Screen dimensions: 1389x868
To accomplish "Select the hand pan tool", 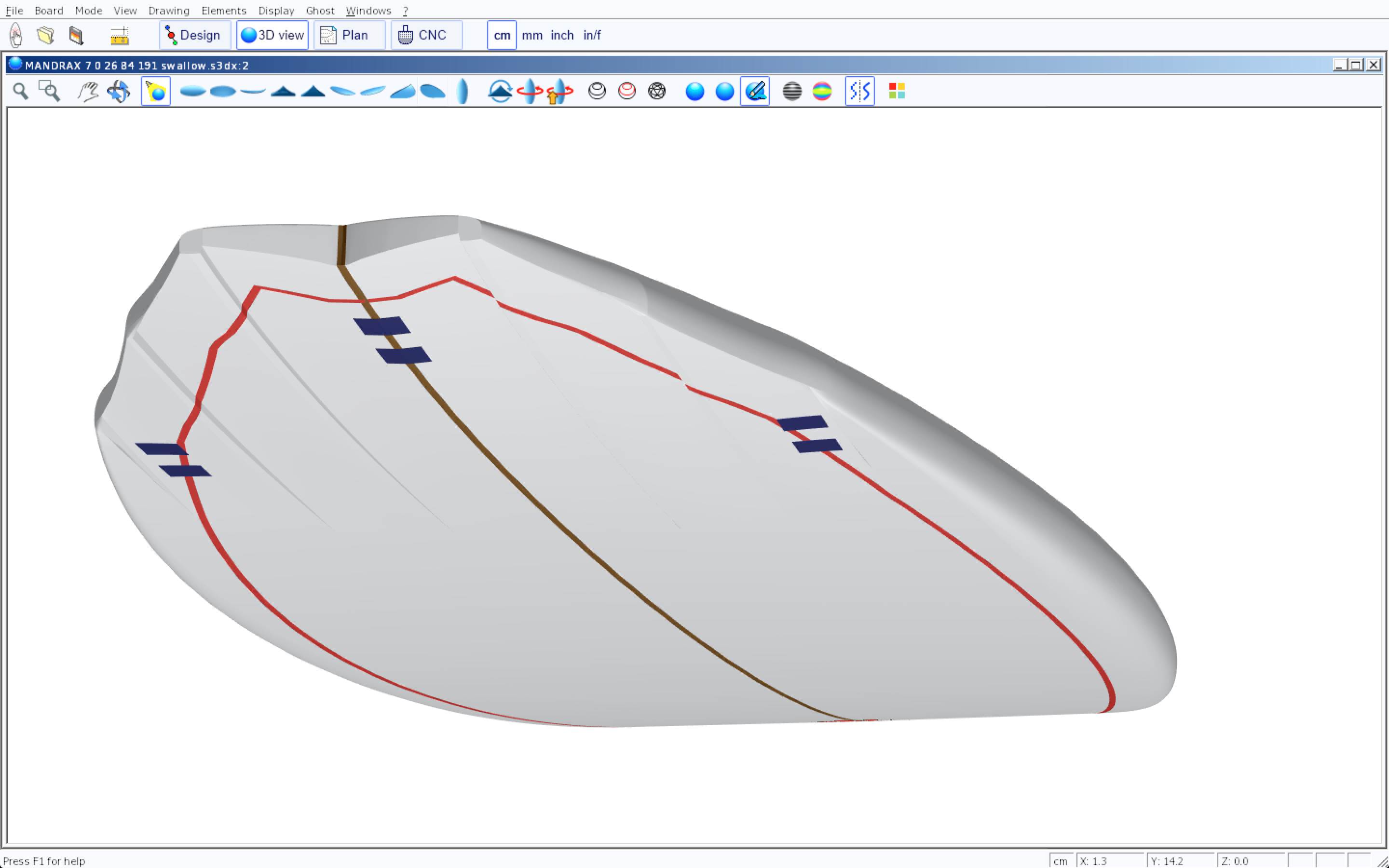I will click(88, 91).
